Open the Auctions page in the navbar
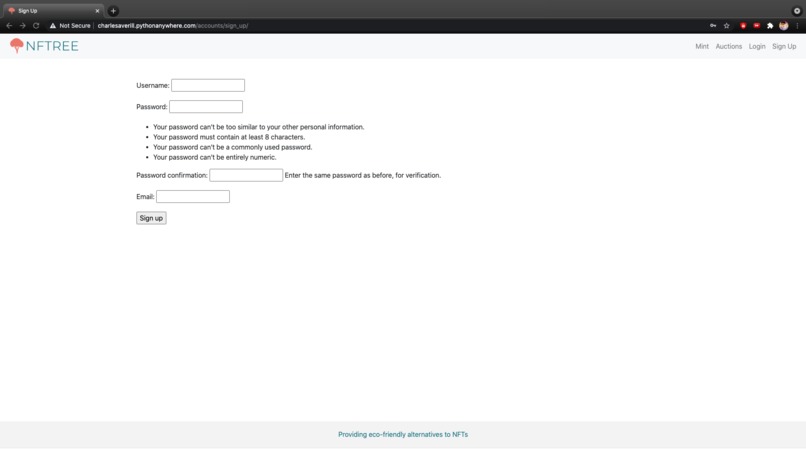The image size is (806, 449). [x=728, y=46]
